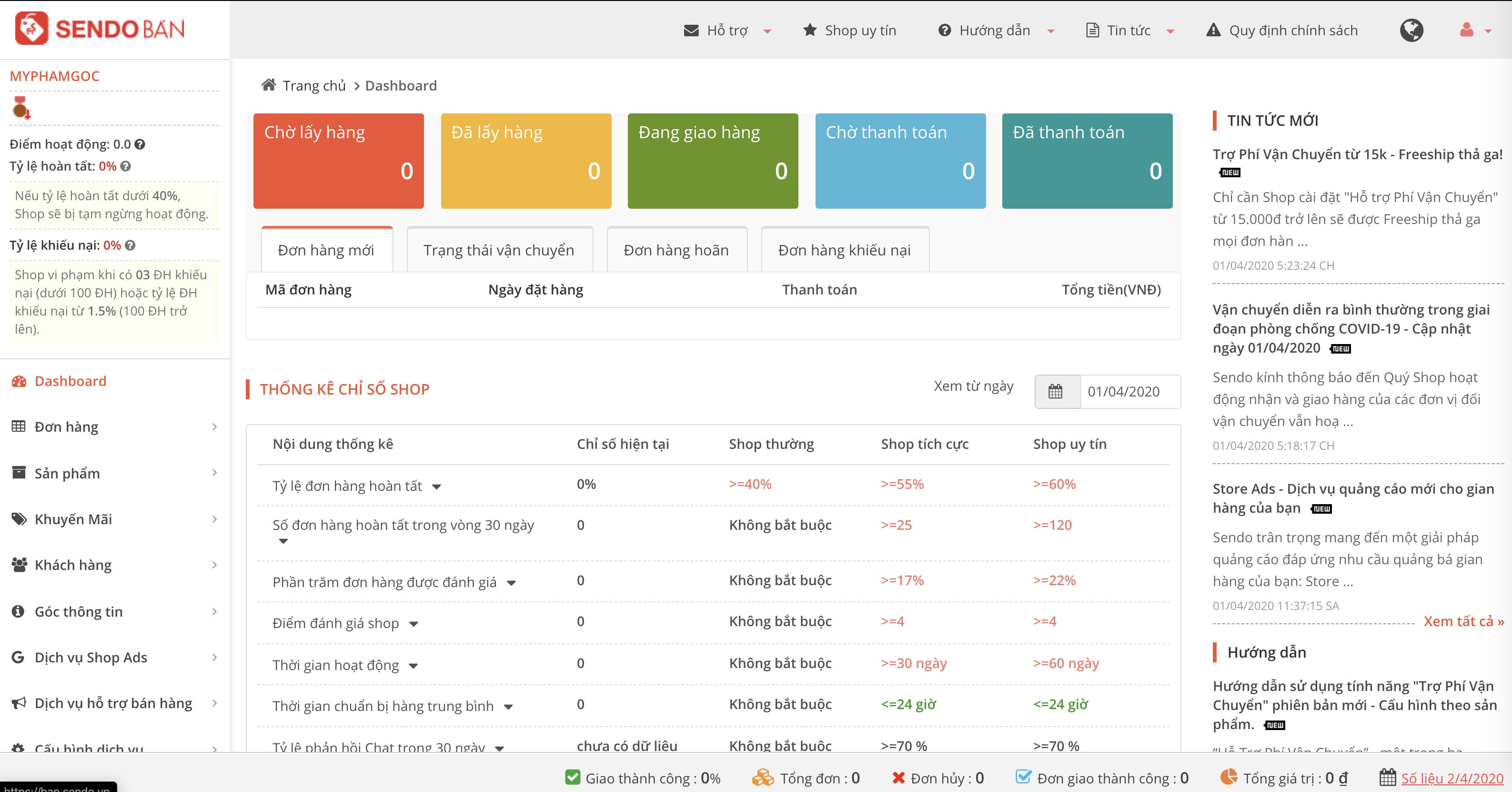The width and height of the screenshot is (1512, 792).
Task: Click the shop medal badge icon
Action: click(21, 108)
